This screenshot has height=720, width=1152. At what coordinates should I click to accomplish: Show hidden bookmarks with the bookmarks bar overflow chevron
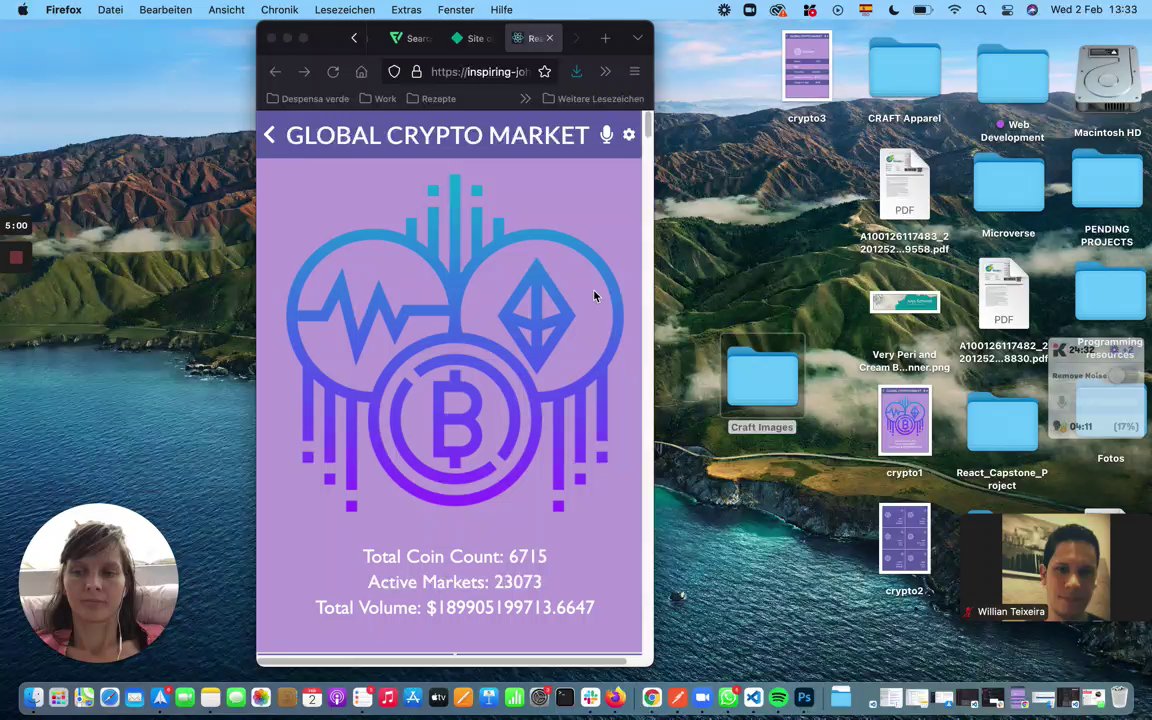pyautogui.click(x=525, y=98)
